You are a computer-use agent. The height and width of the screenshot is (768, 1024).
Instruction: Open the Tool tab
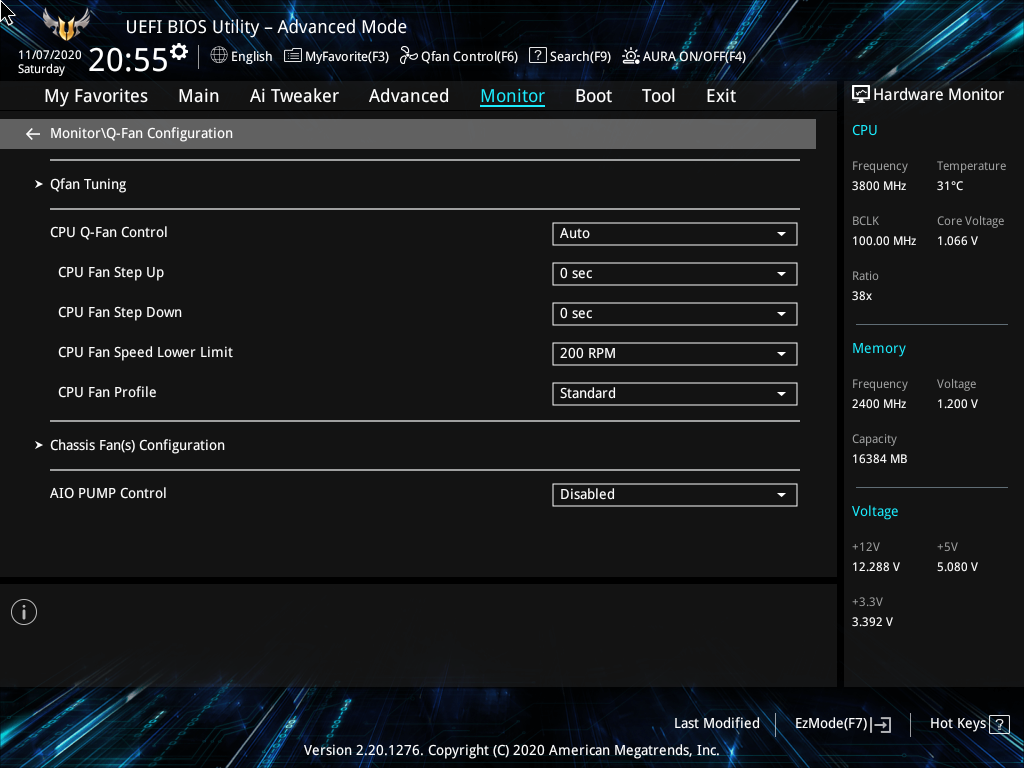tap(658, 96)
